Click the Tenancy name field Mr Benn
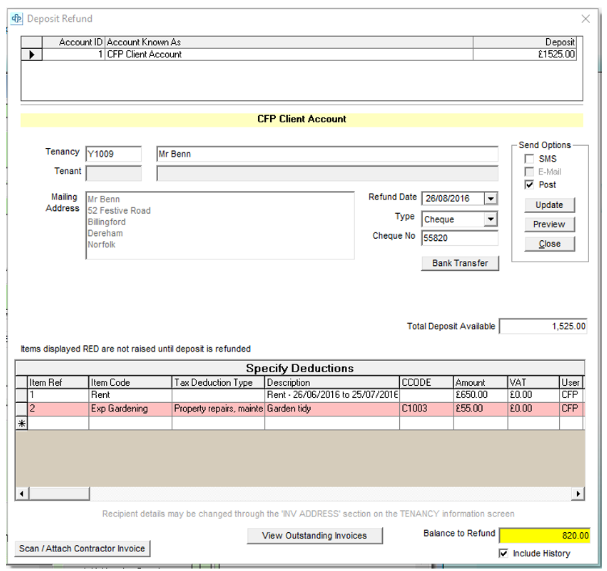607x571 pixels. (327, 154)
